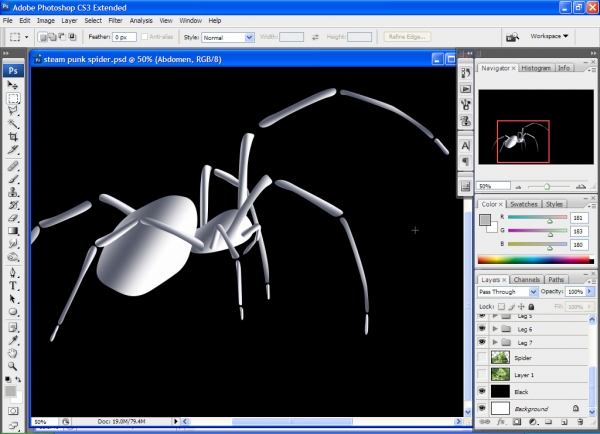600x434 pixels.
Task: Click the Delete layer trash icon
Action: [580, 422]
